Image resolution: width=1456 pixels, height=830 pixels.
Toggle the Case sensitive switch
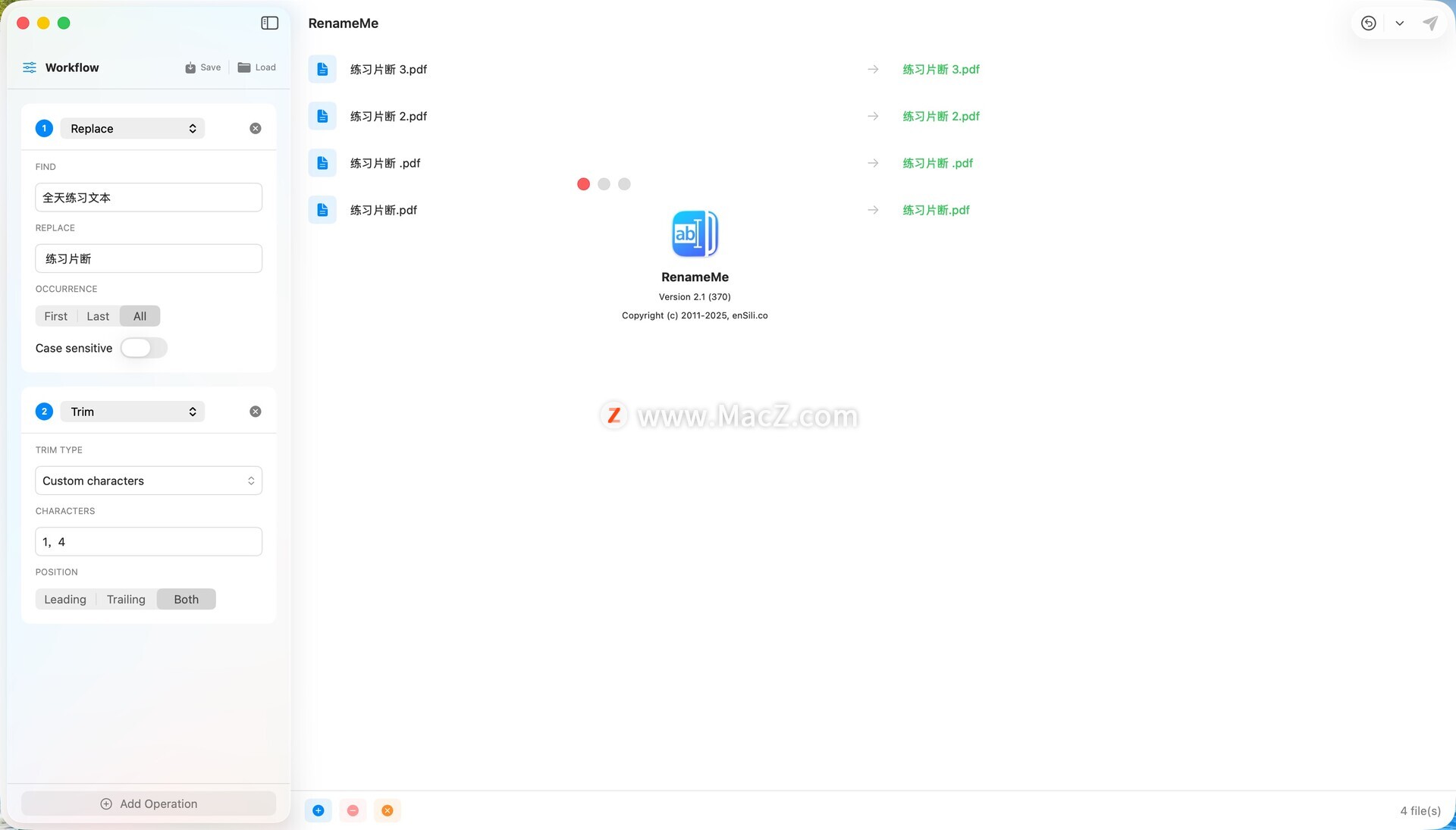(x=143, y=348)
